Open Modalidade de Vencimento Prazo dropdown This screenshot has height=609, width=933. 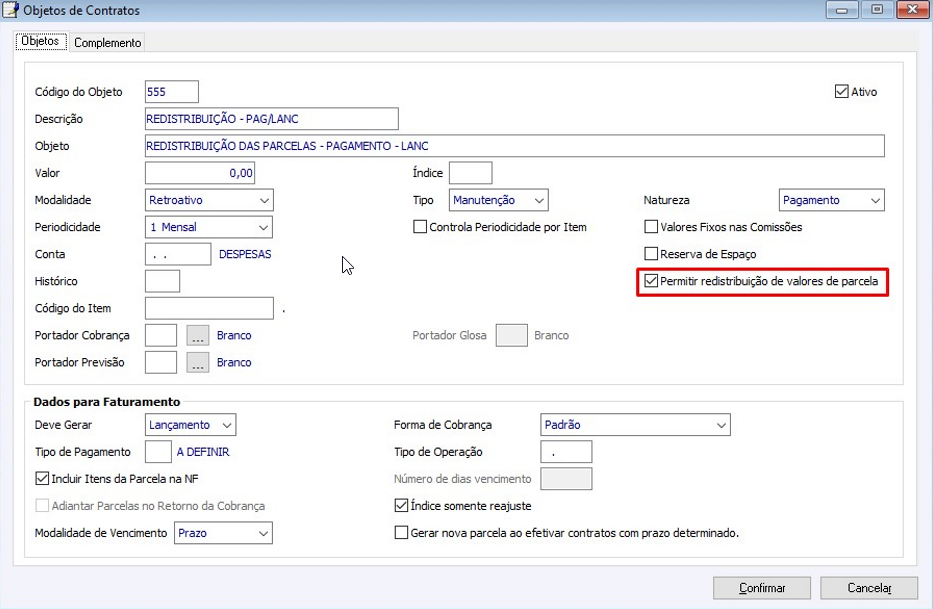click(x=223, y=533)
